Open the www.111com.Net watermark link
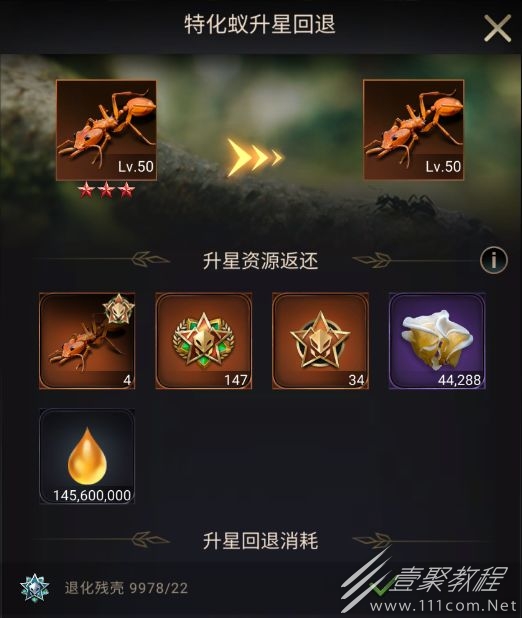 coord(442,606)
